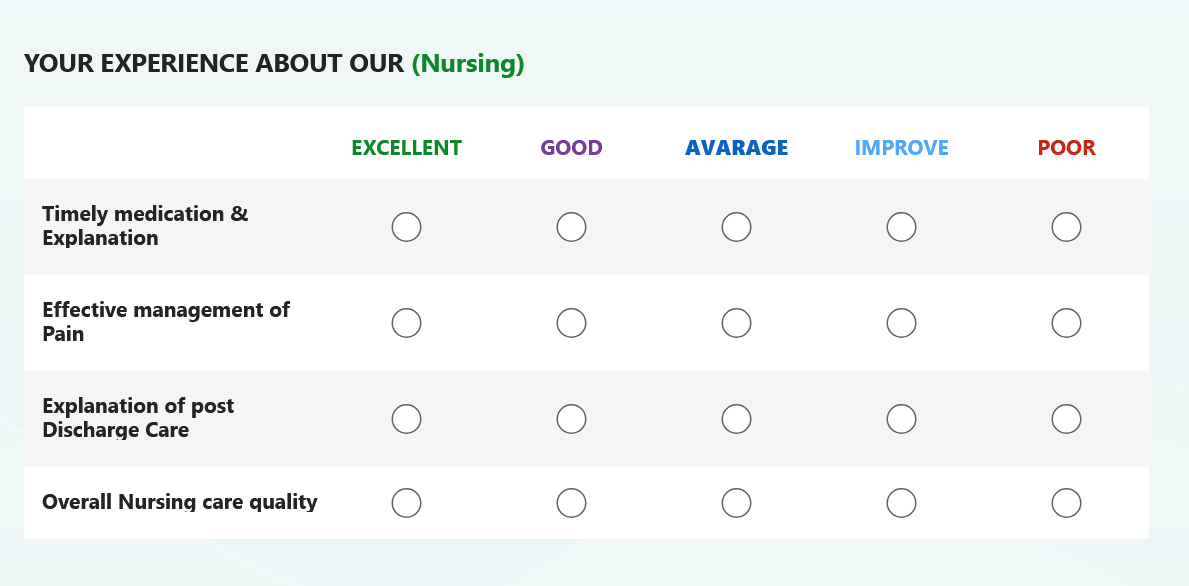Rate Timely medication & Explanation as Good

(571, 227)
